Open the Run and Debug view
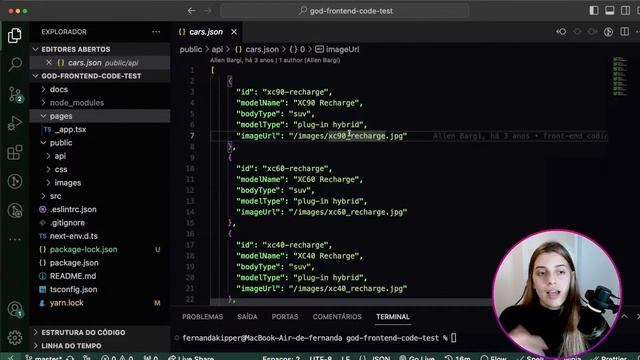The width and height of the screenshot is (640, 360). pos(15,123)
